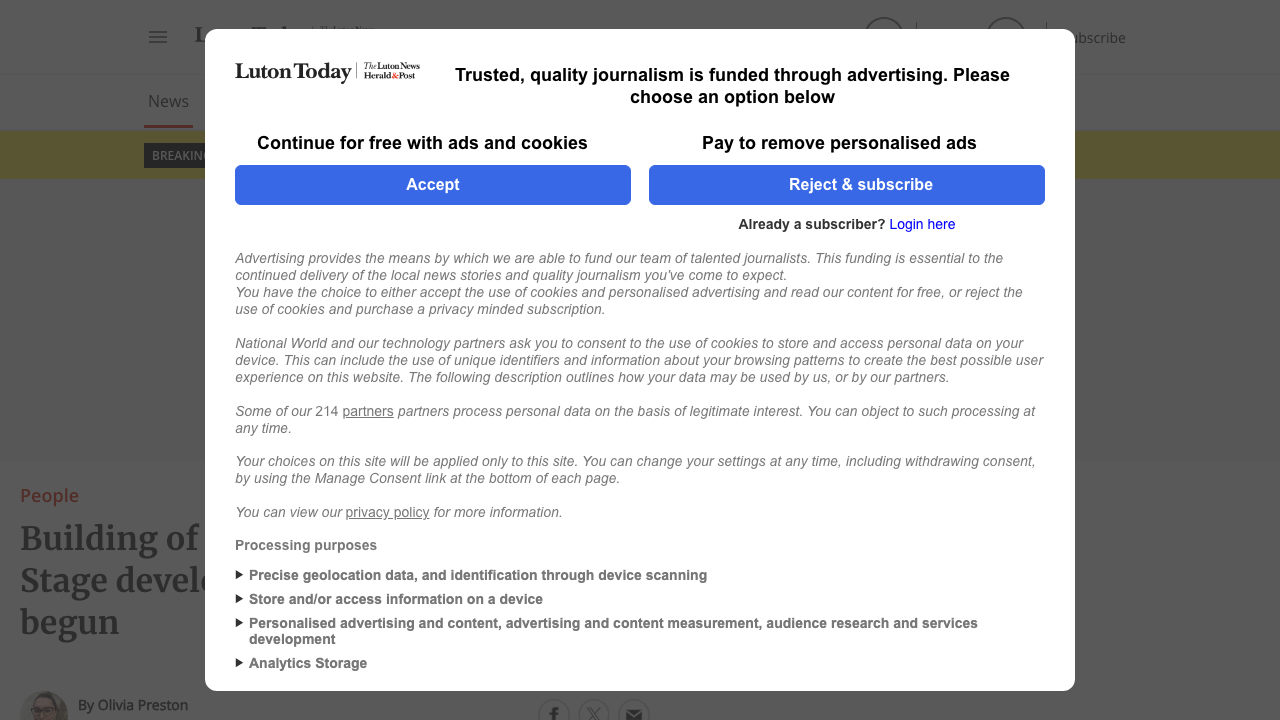View the 214 partners list
1280x720 pixels.
[367, 411]
